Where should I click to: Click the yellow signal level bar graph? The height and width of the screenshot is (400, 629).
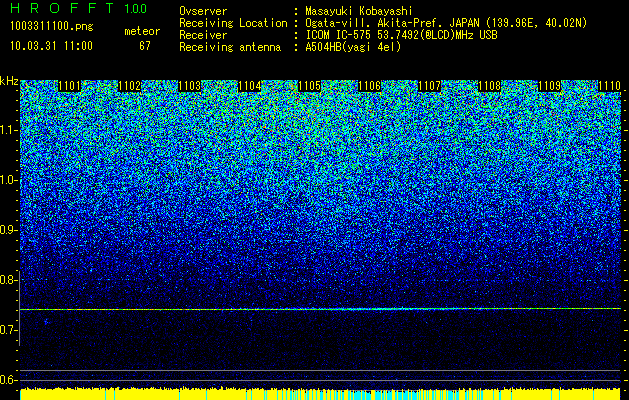pyautogui.click(x=320, y=394)
